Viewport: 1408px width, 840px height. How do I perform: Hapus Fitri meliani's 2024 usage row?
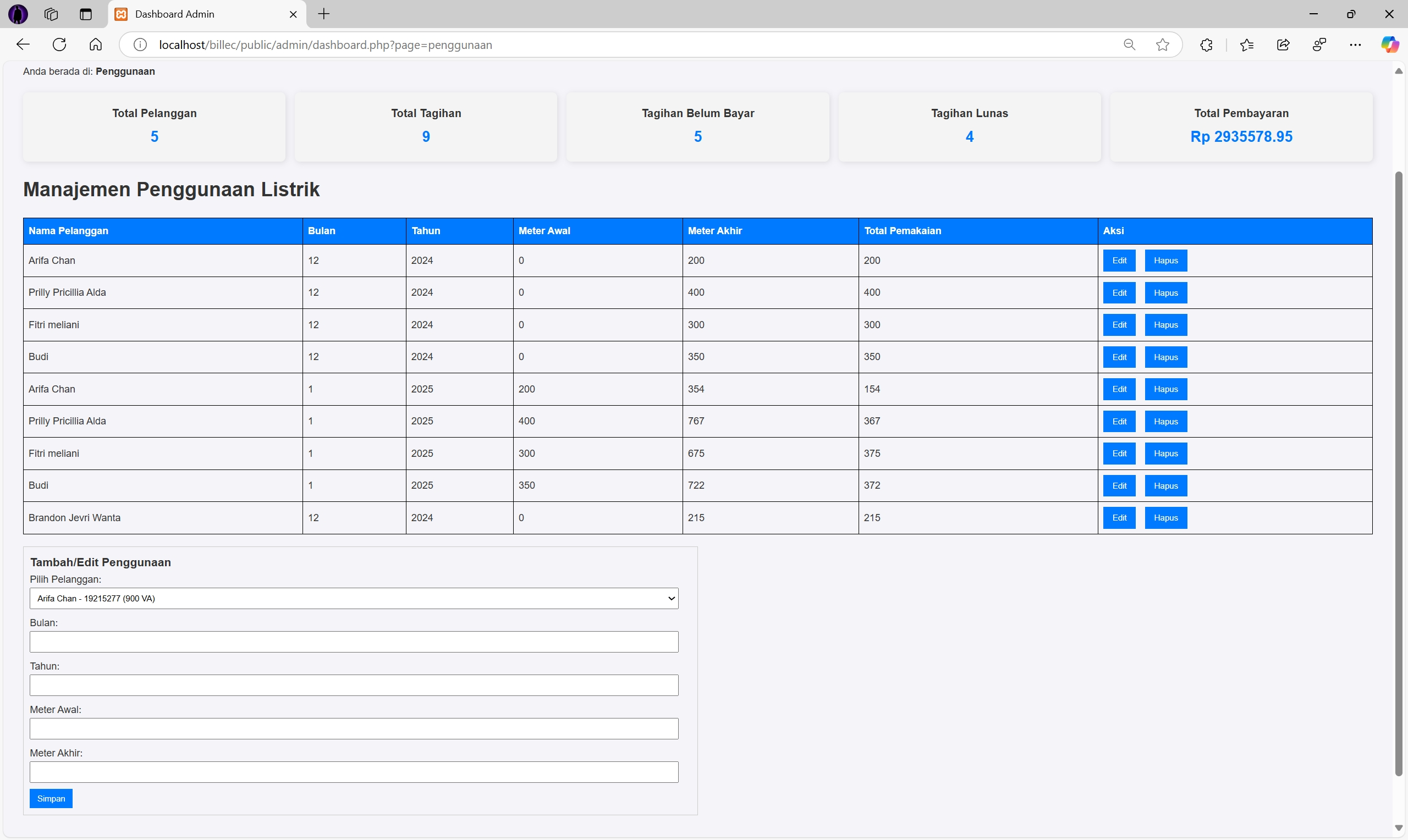pos(1165,325)
